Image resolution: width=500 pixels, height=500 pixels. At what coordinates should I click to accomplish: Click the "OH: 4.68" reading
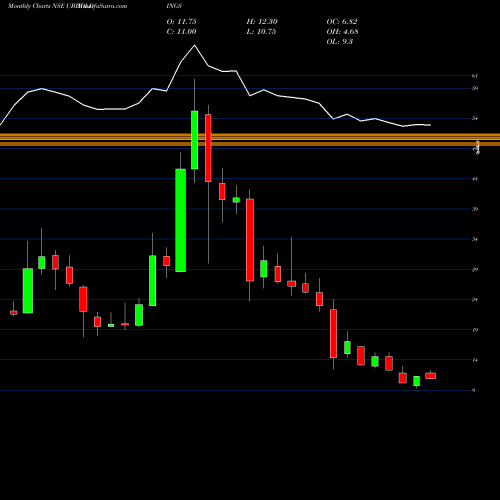[x=342, y=32]
